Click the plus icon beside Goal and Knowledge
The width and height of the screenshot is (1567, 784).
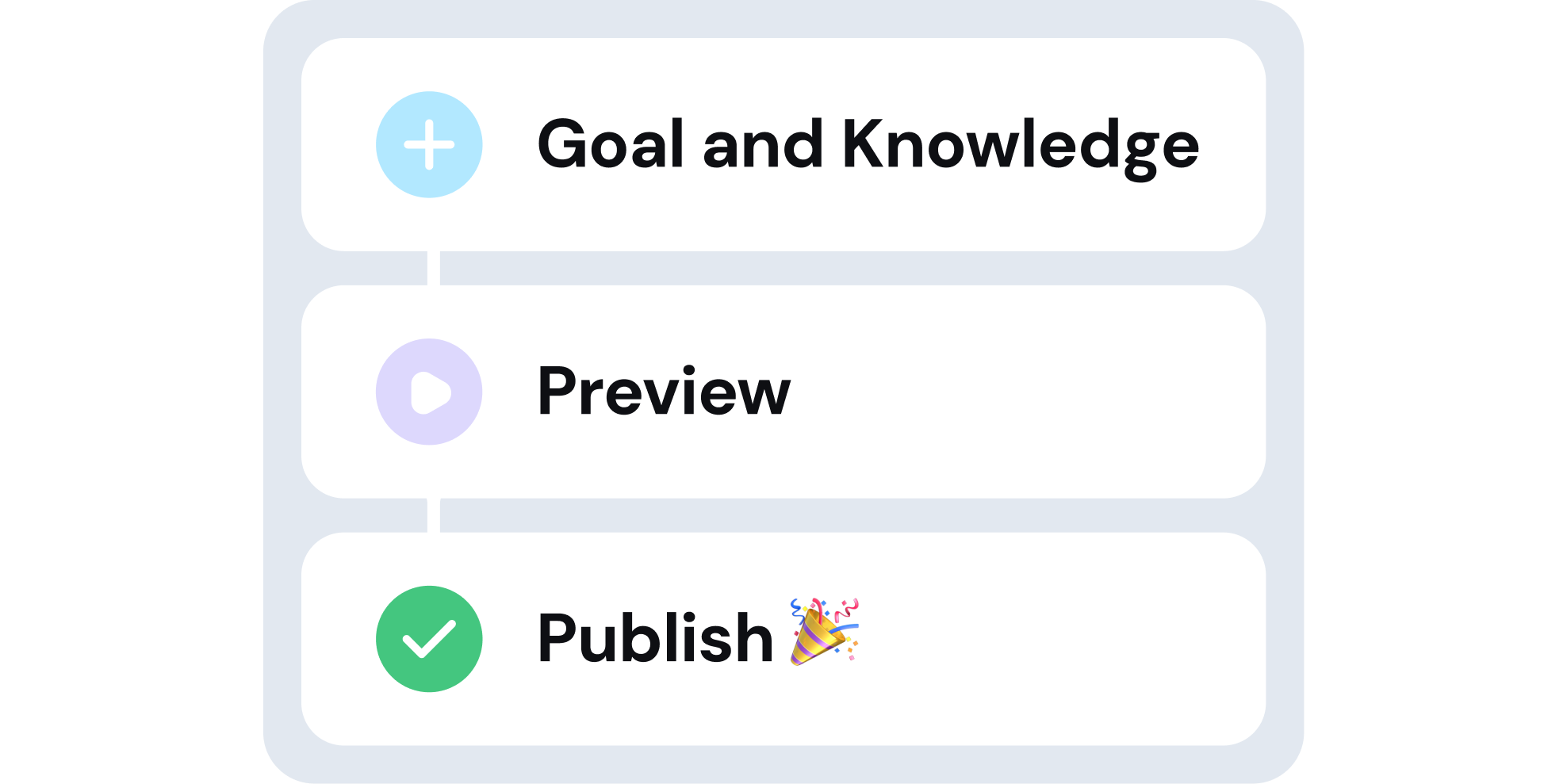(x=429, y=144)
